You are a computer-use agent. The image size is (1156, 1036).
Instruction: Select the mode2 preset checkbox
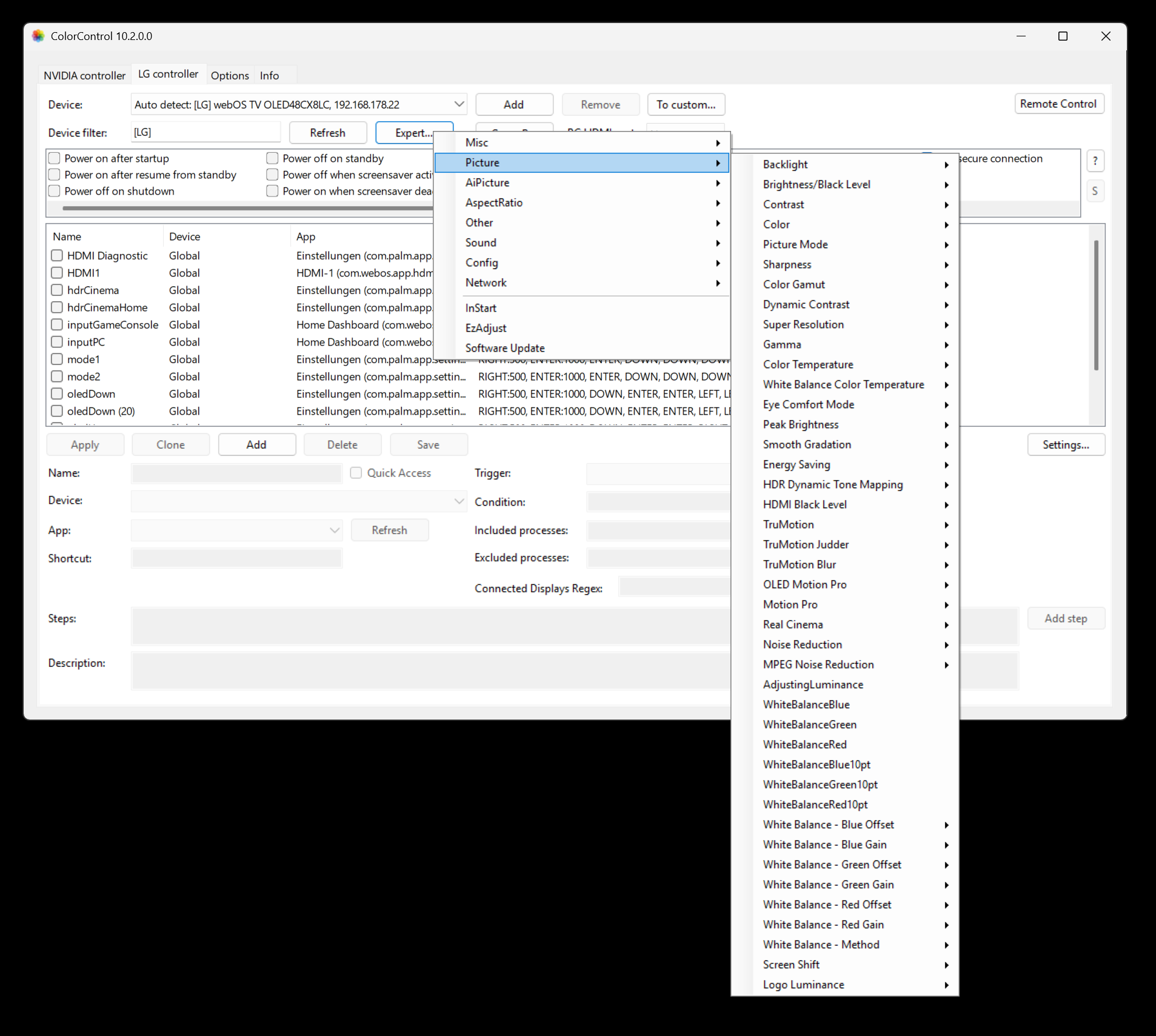57,376
